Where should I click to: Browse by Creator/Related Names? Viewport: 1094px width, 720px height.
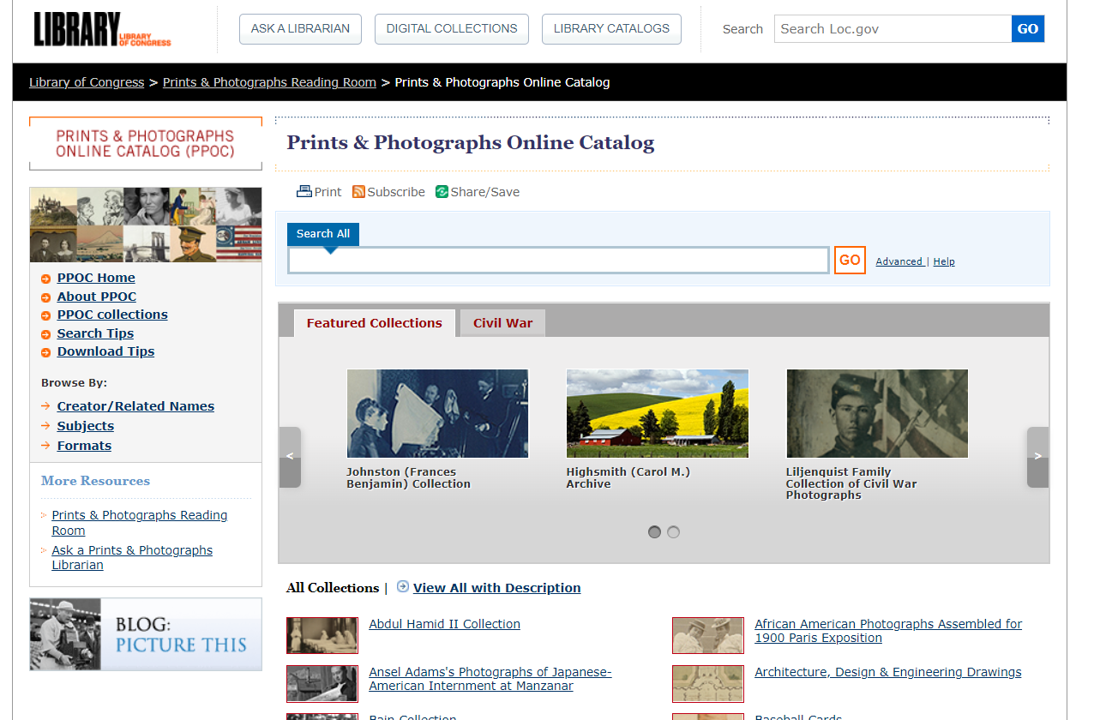click(x=135, y=406)
